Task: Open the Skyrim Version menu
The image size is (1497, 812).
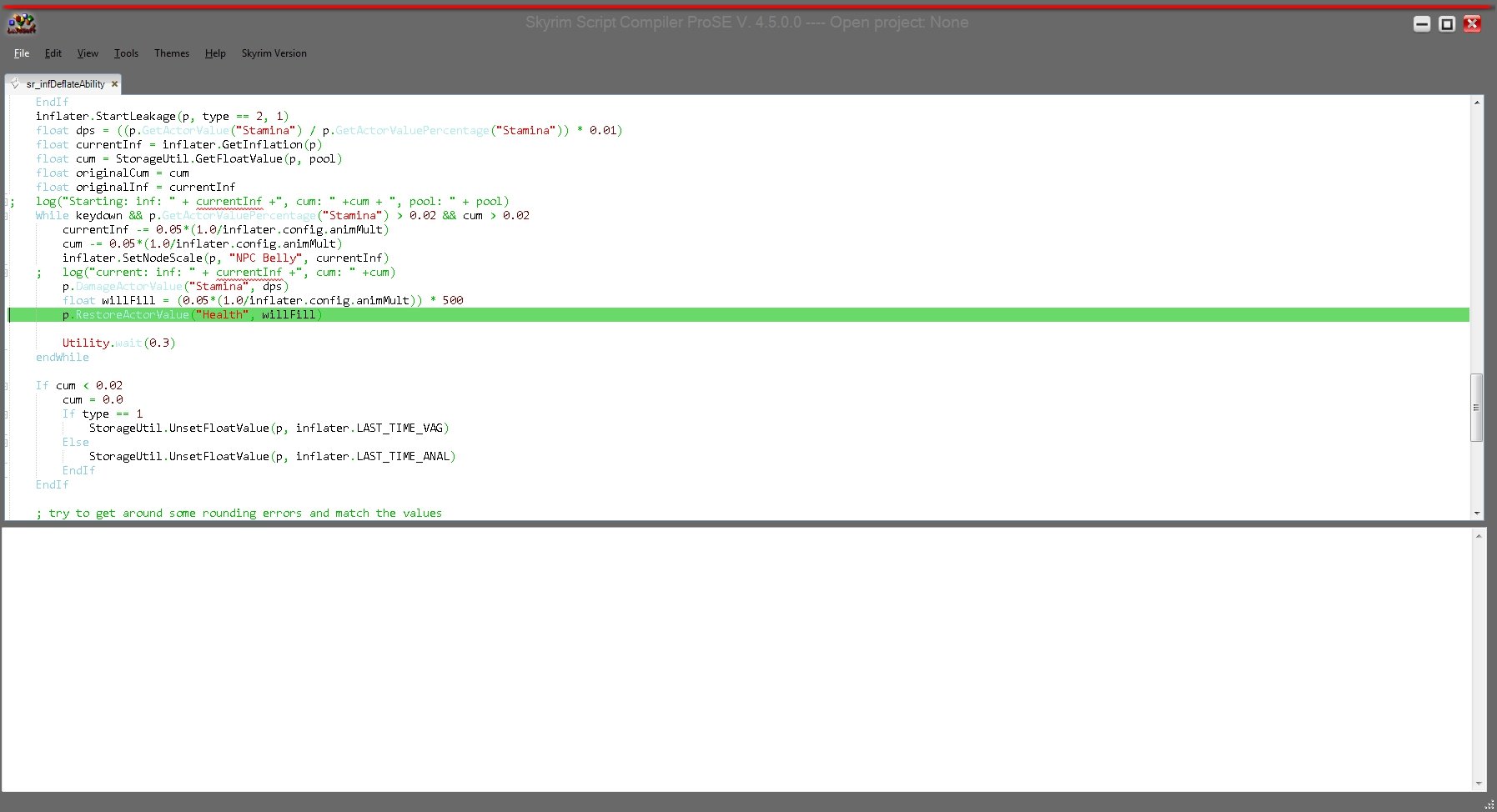Action: [274, 53]
